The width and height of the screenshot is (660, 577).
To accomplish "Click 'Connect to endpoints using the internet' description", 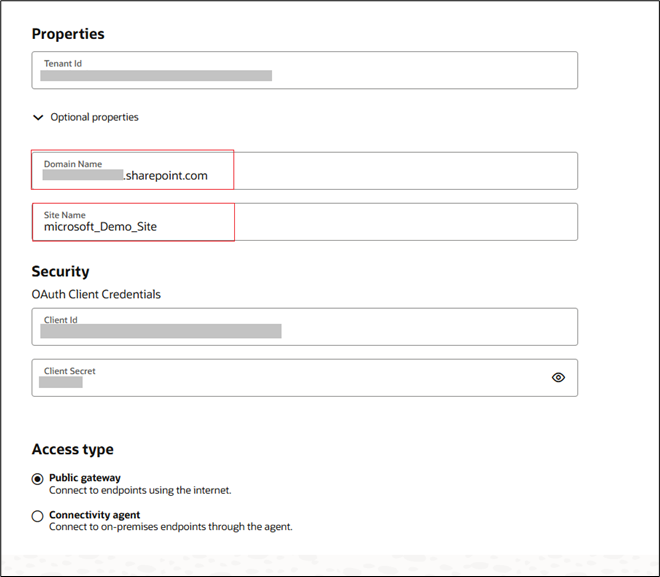I will tap(140, 490).
